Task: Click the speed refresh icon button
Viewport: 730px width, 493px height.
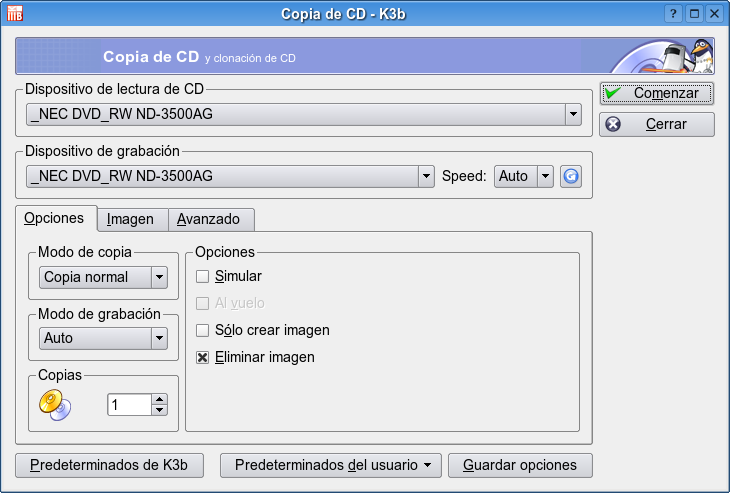Action: [570, 176]
